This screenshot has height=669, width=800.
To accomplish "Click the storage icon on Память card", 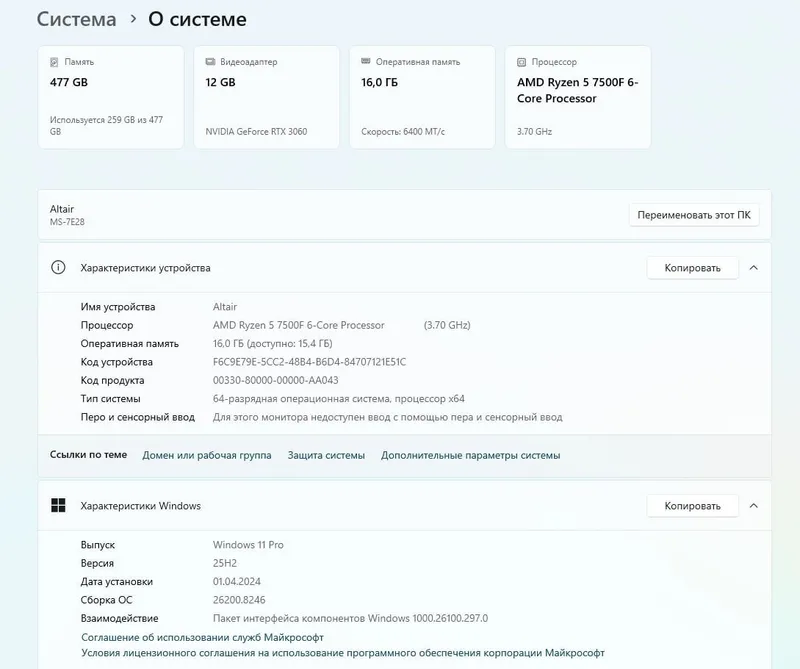I will [x=54, y=62].
